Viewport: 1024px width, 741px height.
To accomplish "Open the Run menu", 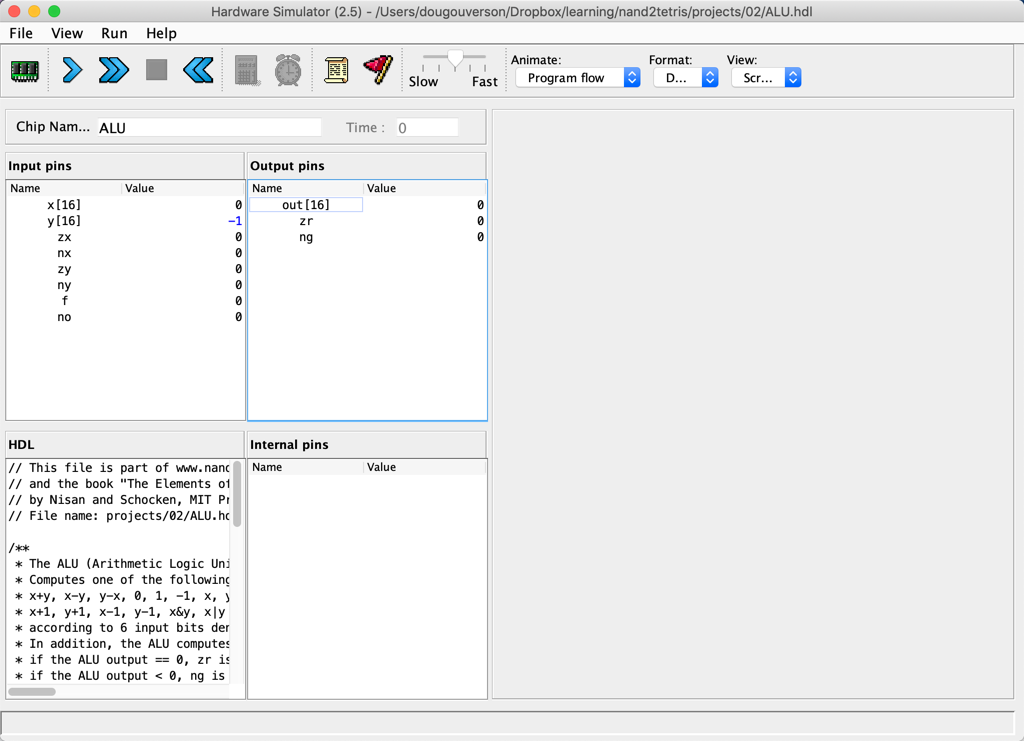I will pos(114,33).
